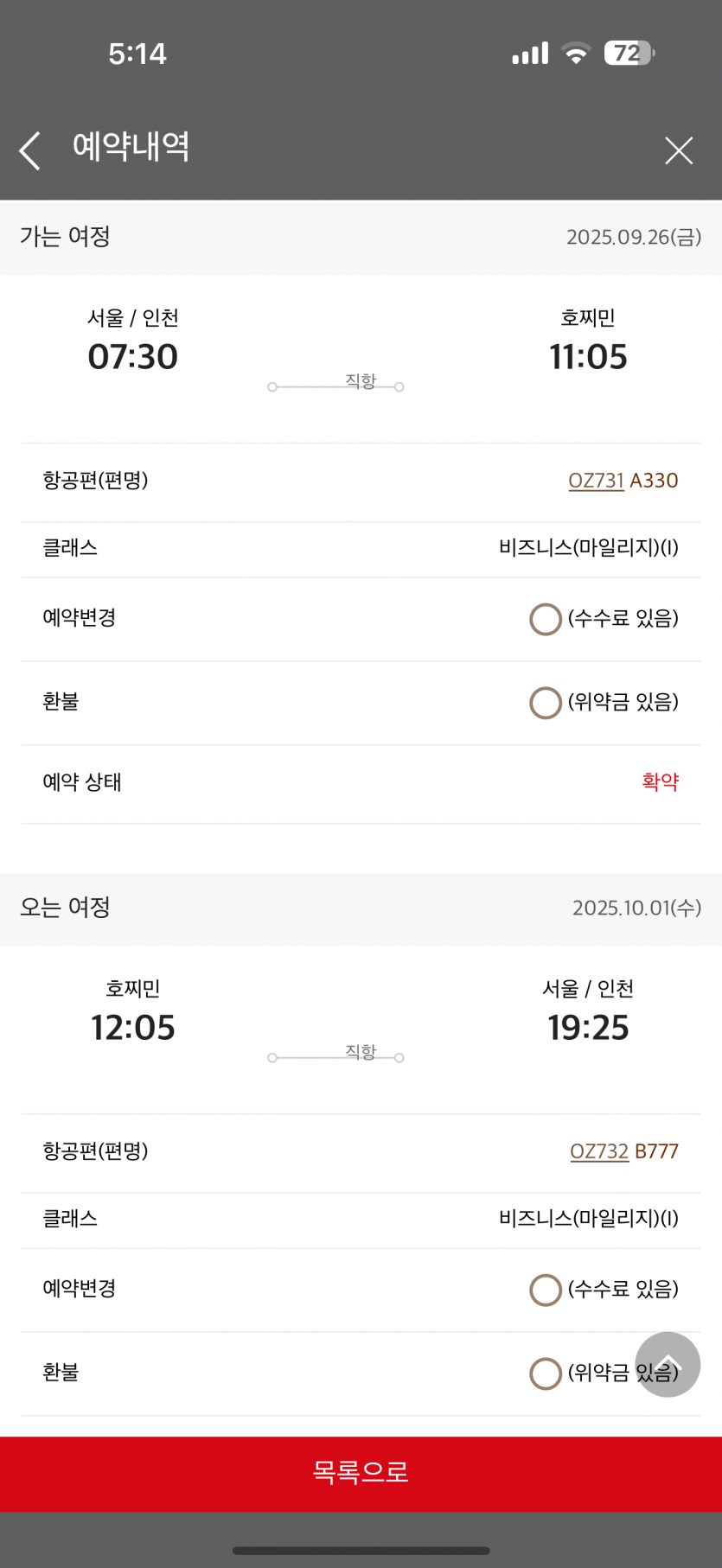Open flight OZ732 details link
Image resolution: width=722 pixels, height=1568 pixels.
coord(598,1151)
